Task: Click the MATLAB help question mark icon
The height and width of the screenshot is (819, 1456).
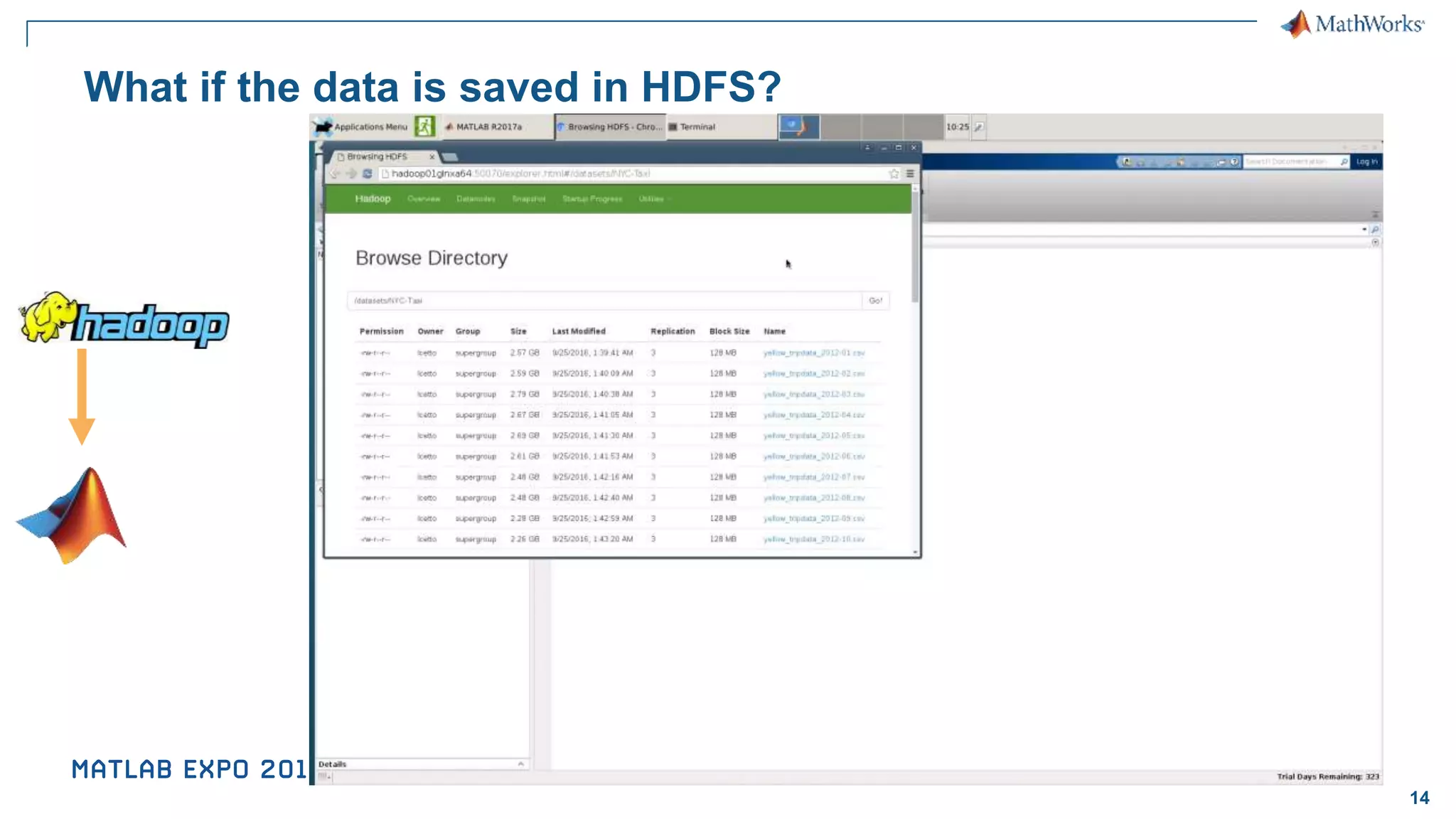Action: (x=1235, y=162)
